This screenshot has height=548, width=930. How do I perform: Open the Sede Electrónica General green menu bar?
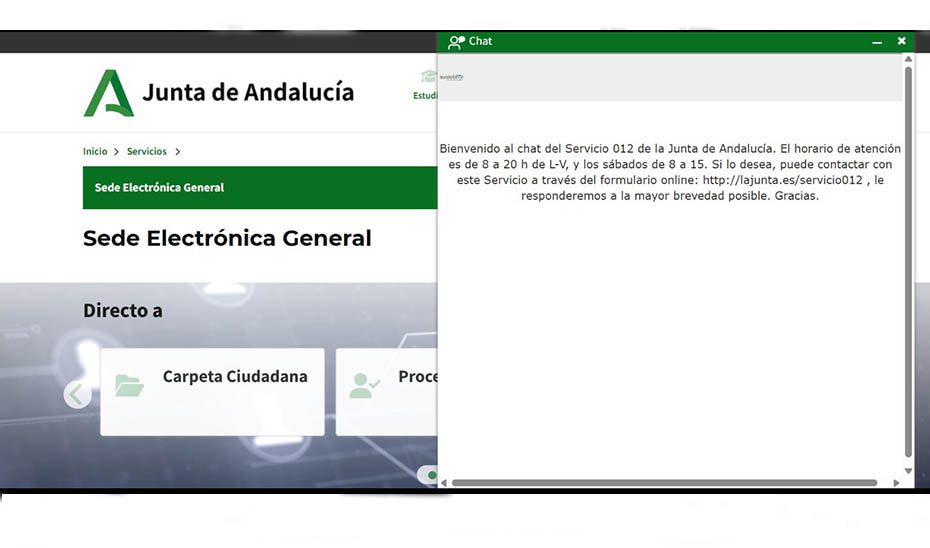(x=260, y=187)
